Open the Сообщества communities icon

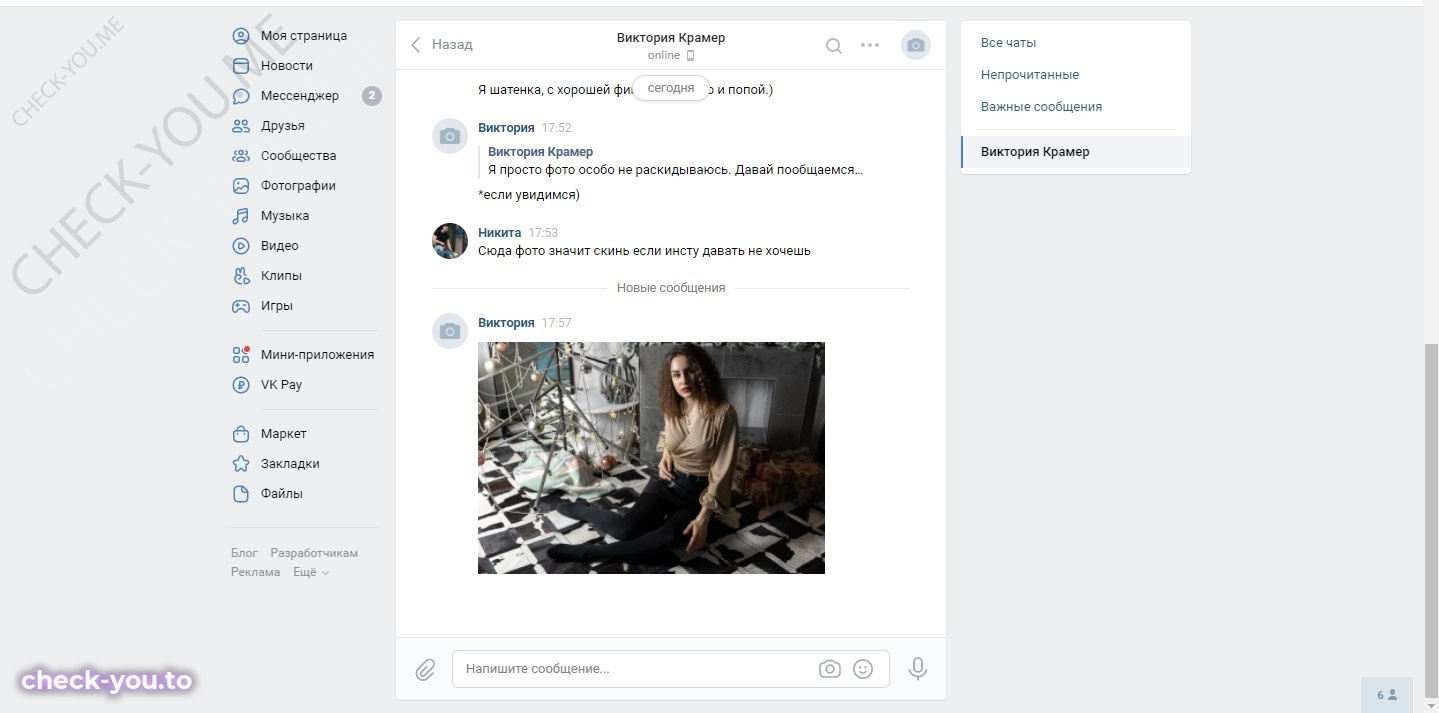coord(240,156)
